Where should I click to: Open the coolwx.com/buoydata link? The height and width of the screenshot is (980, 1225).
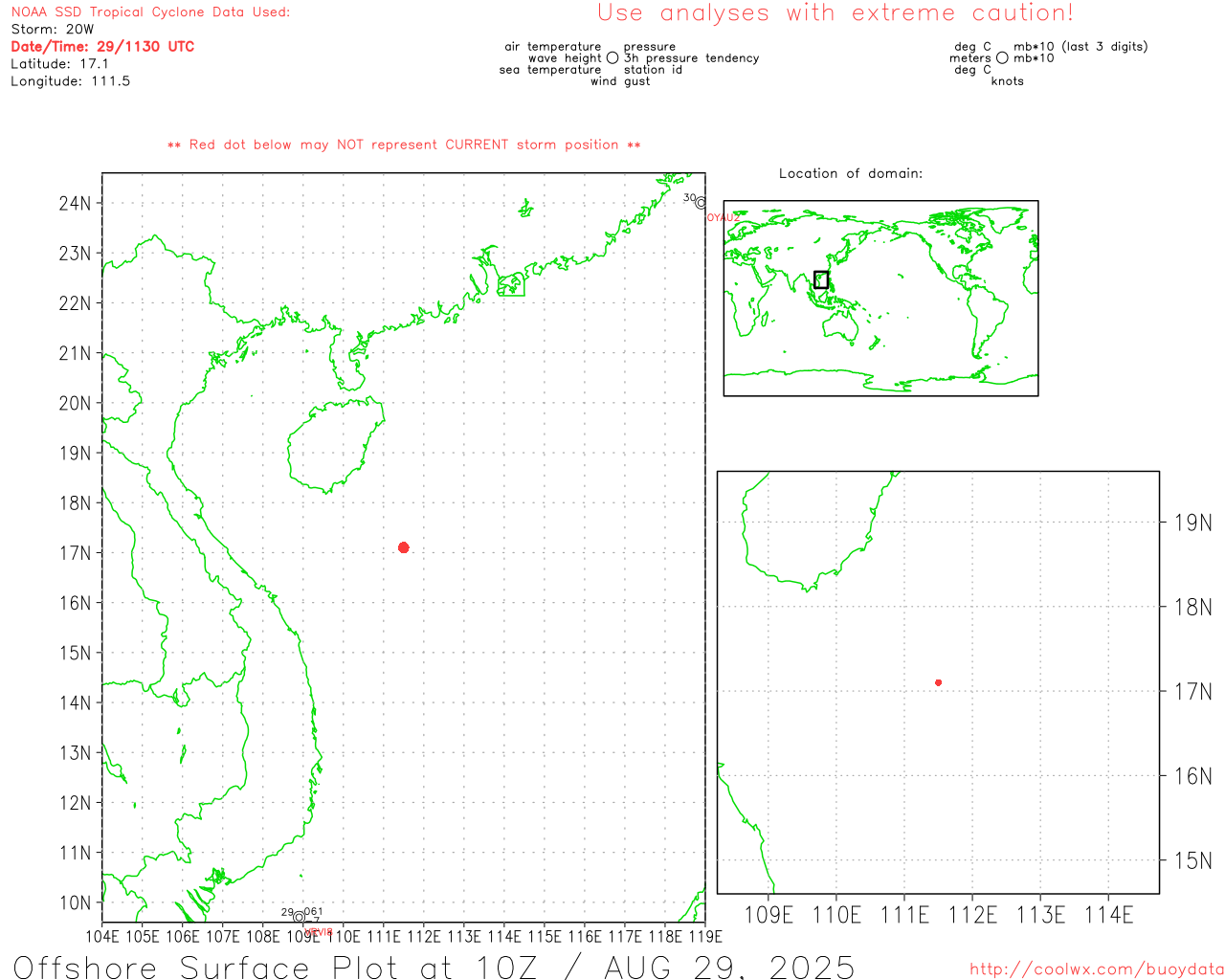(x=1097, y=969)
